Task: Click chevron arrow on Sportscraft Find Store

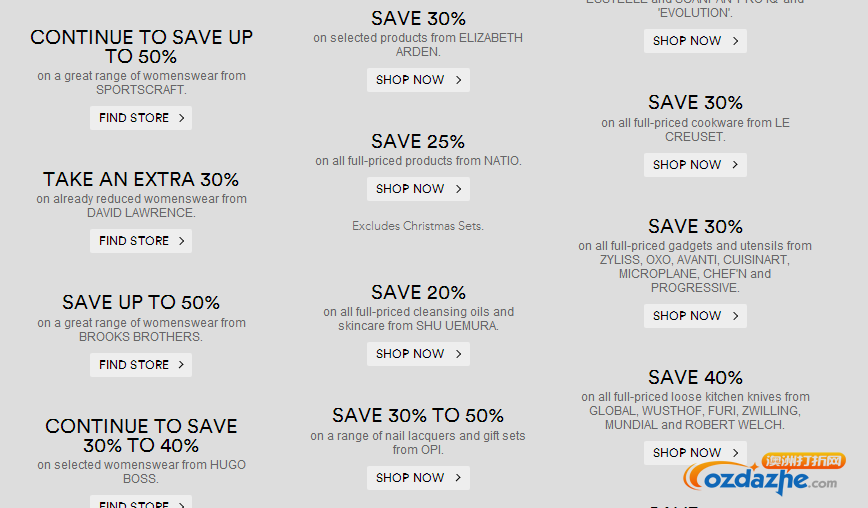Action: pos(181,118)
